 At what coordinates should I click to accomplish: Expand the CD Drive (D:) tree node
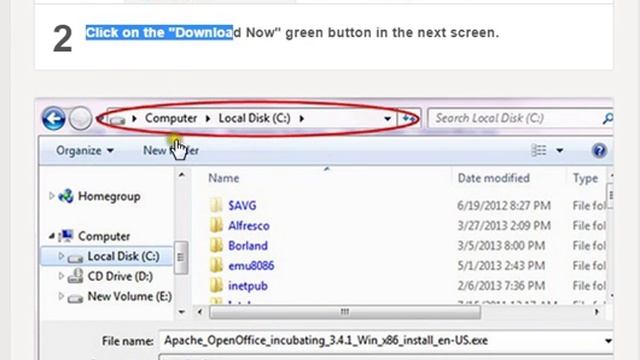pyautogui.click(x=61, y=276)
